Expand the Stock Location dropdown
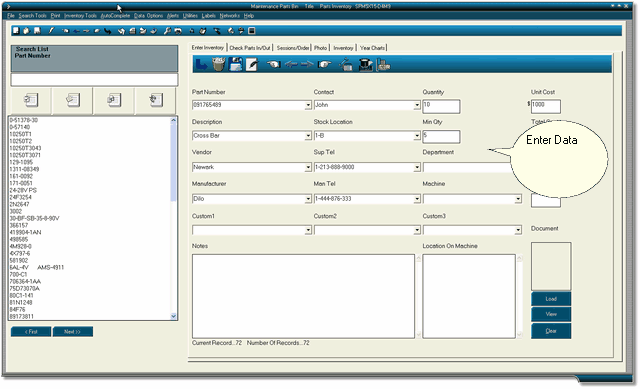 pos(417,136)
